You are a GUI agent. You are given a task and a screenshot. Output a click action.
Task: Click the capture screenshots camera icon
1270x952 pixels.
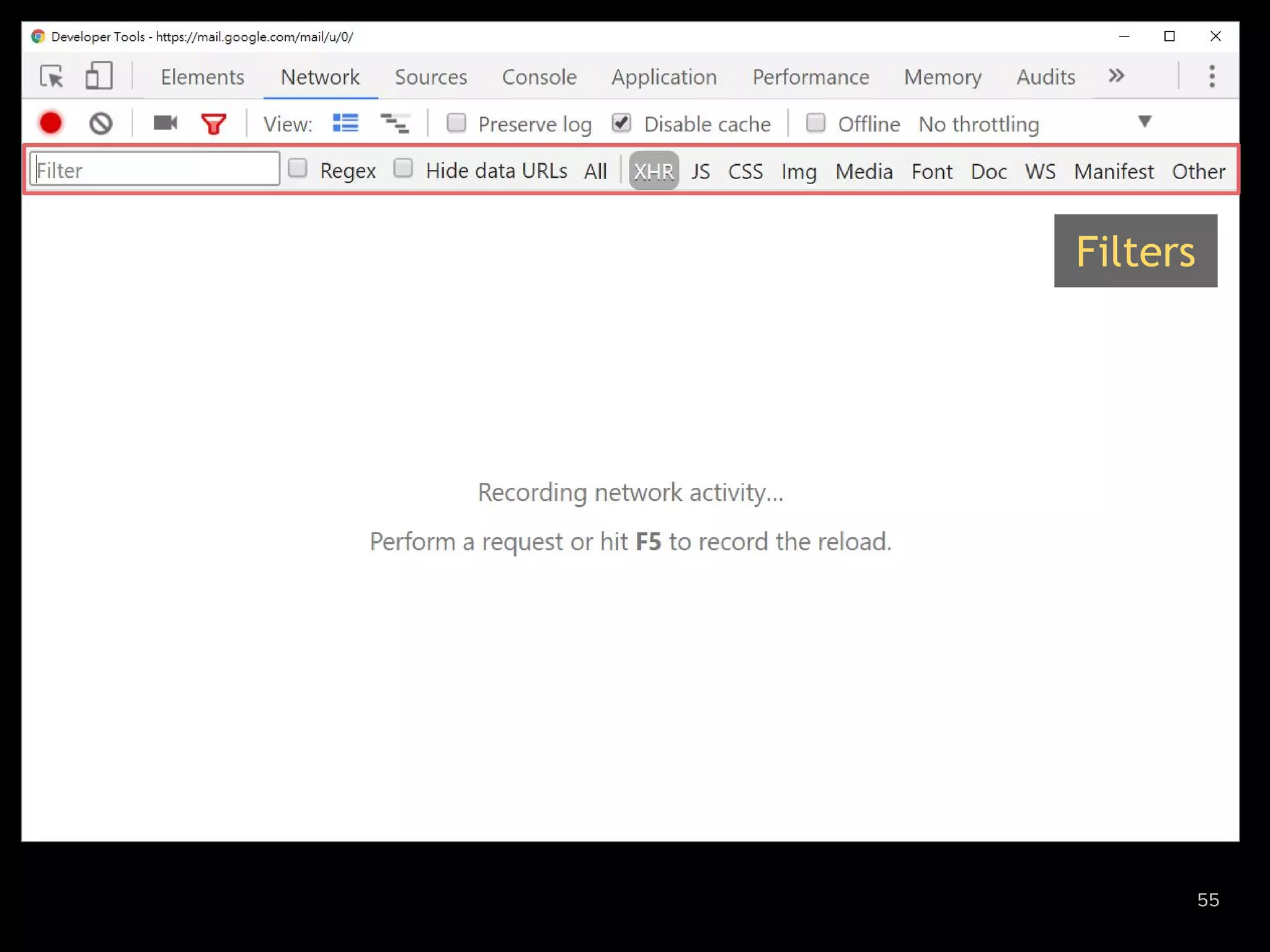165,123
